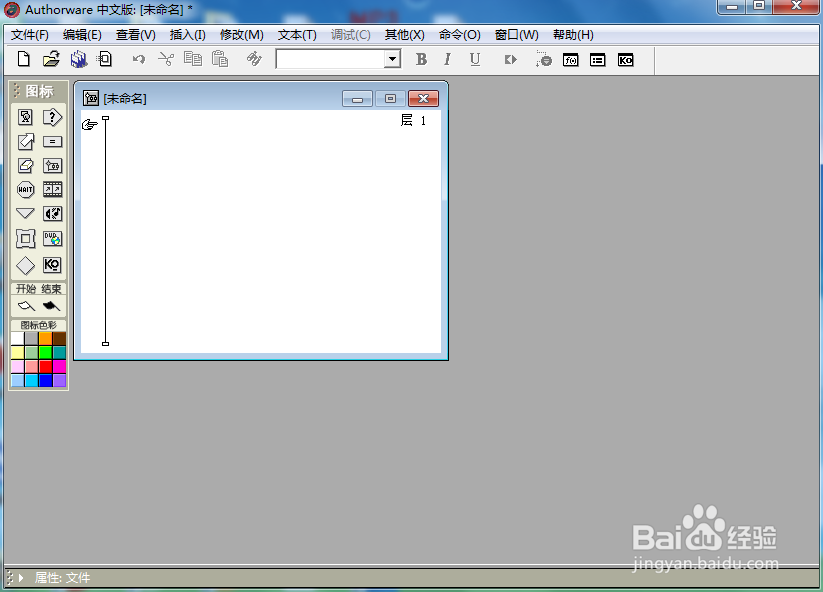Click the paste hand pointer on flowline

(x=90, y=124)
